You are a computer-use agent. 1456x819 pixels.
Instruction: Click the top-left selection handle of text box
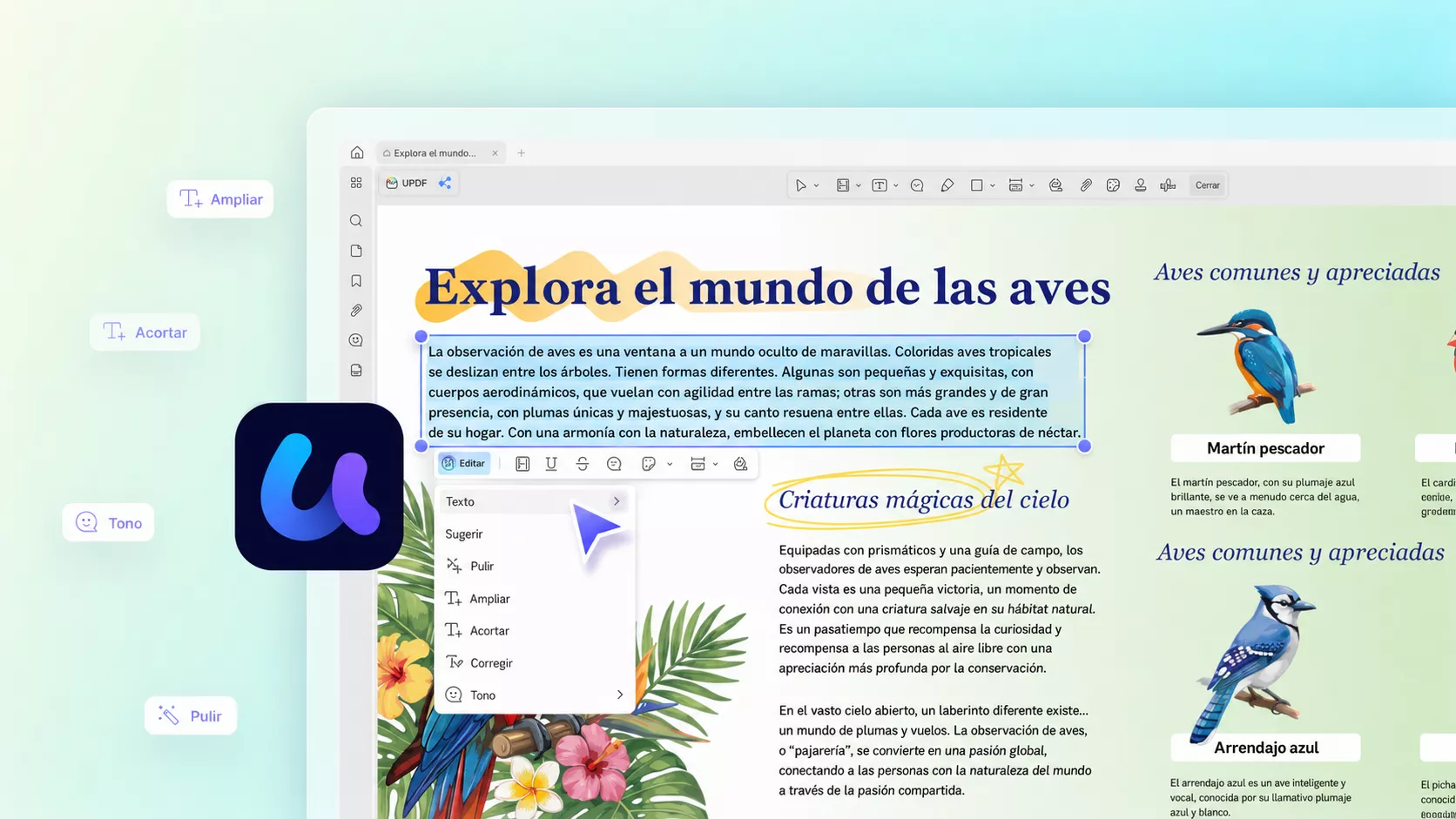tap(421, 336)
